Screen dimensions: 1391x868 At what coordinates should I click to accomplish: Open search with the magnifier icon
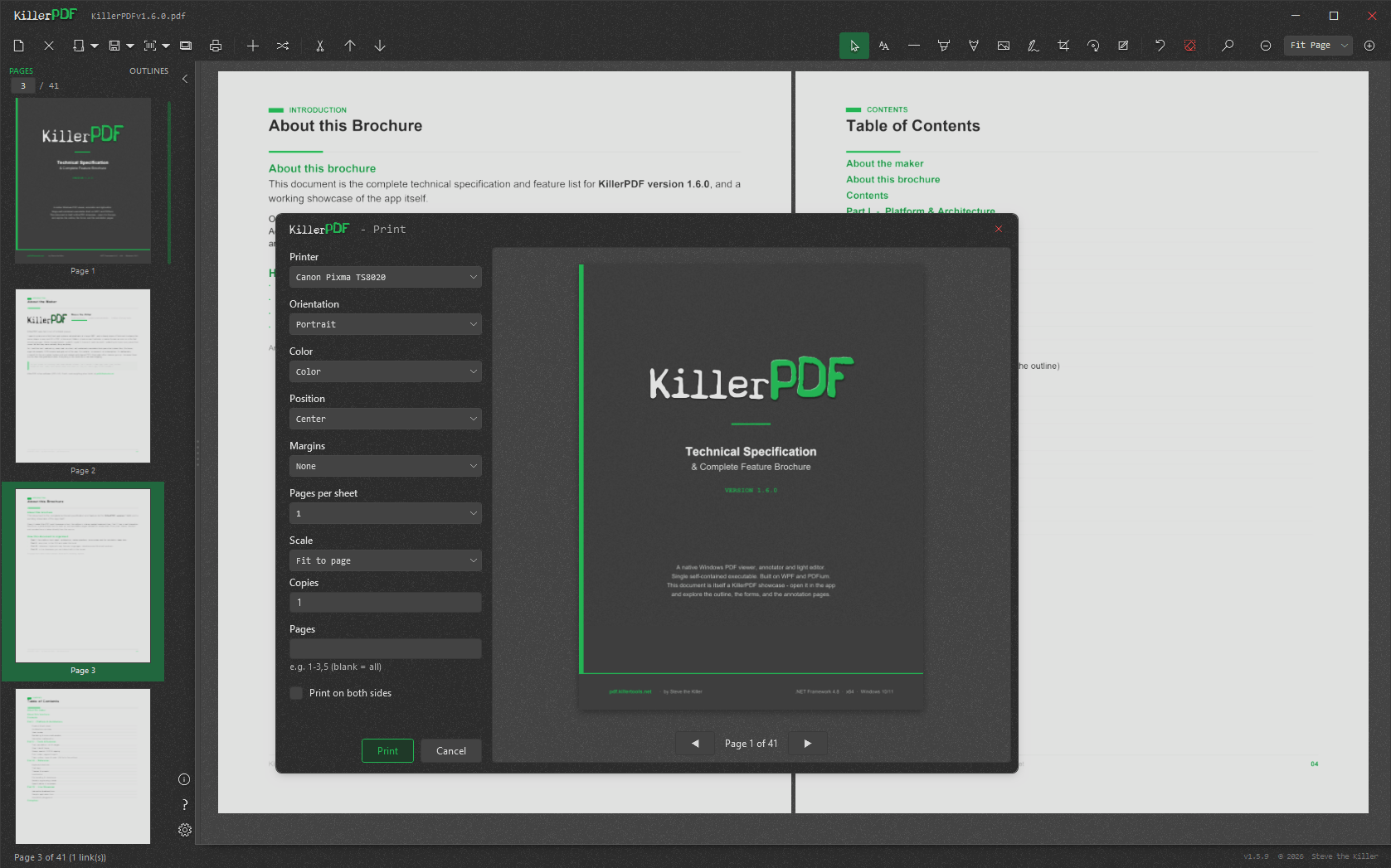tap(1228, 46)
